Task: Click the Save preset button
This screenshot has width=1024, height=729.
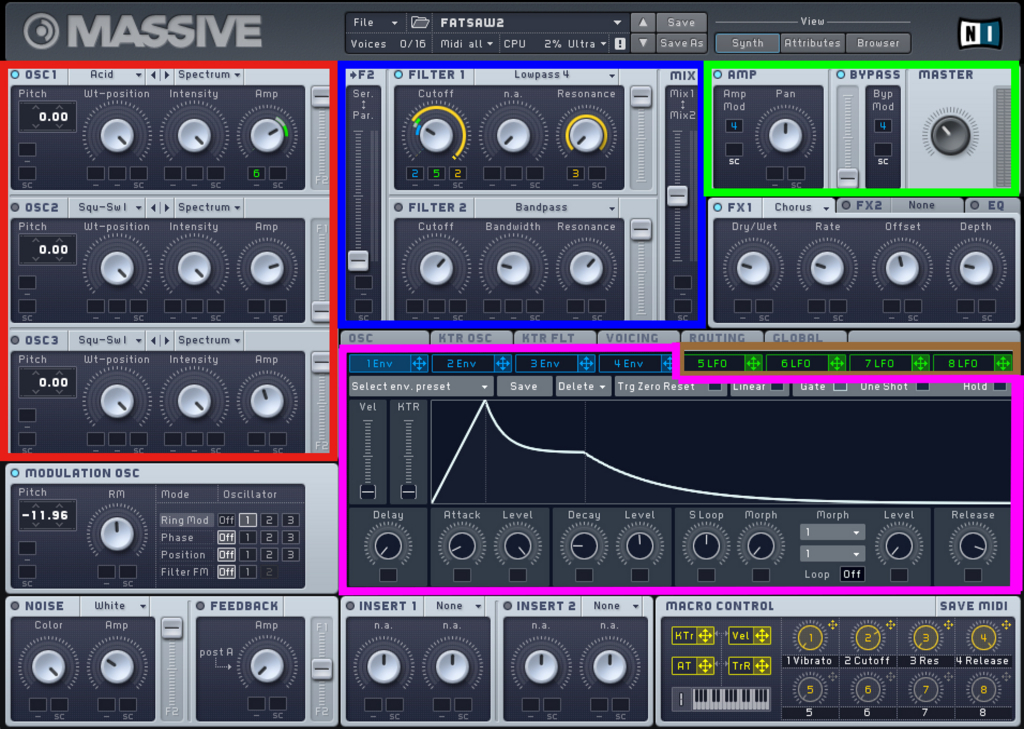Action: 681,22
